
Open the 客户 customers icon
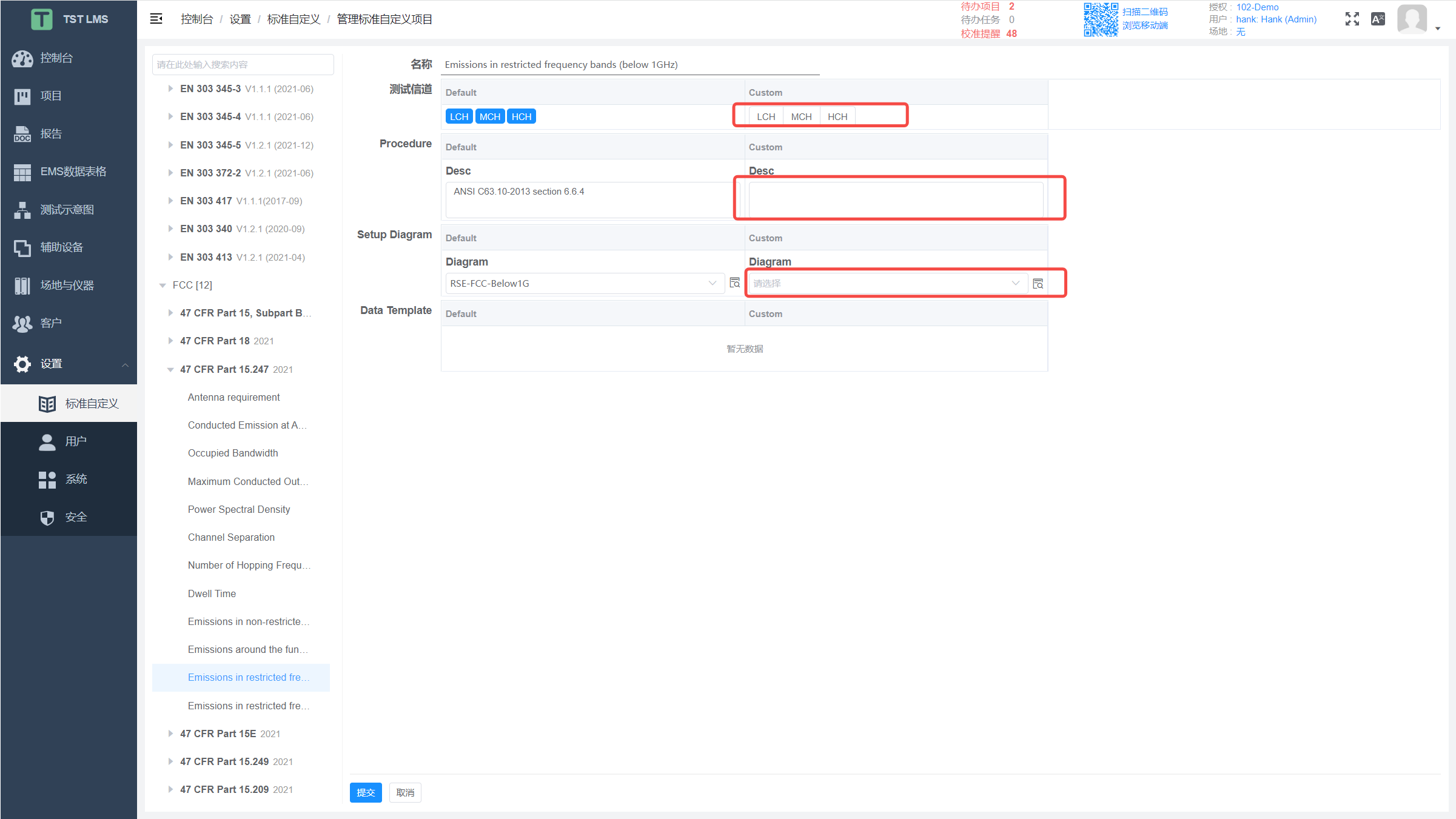coord(22,324)
